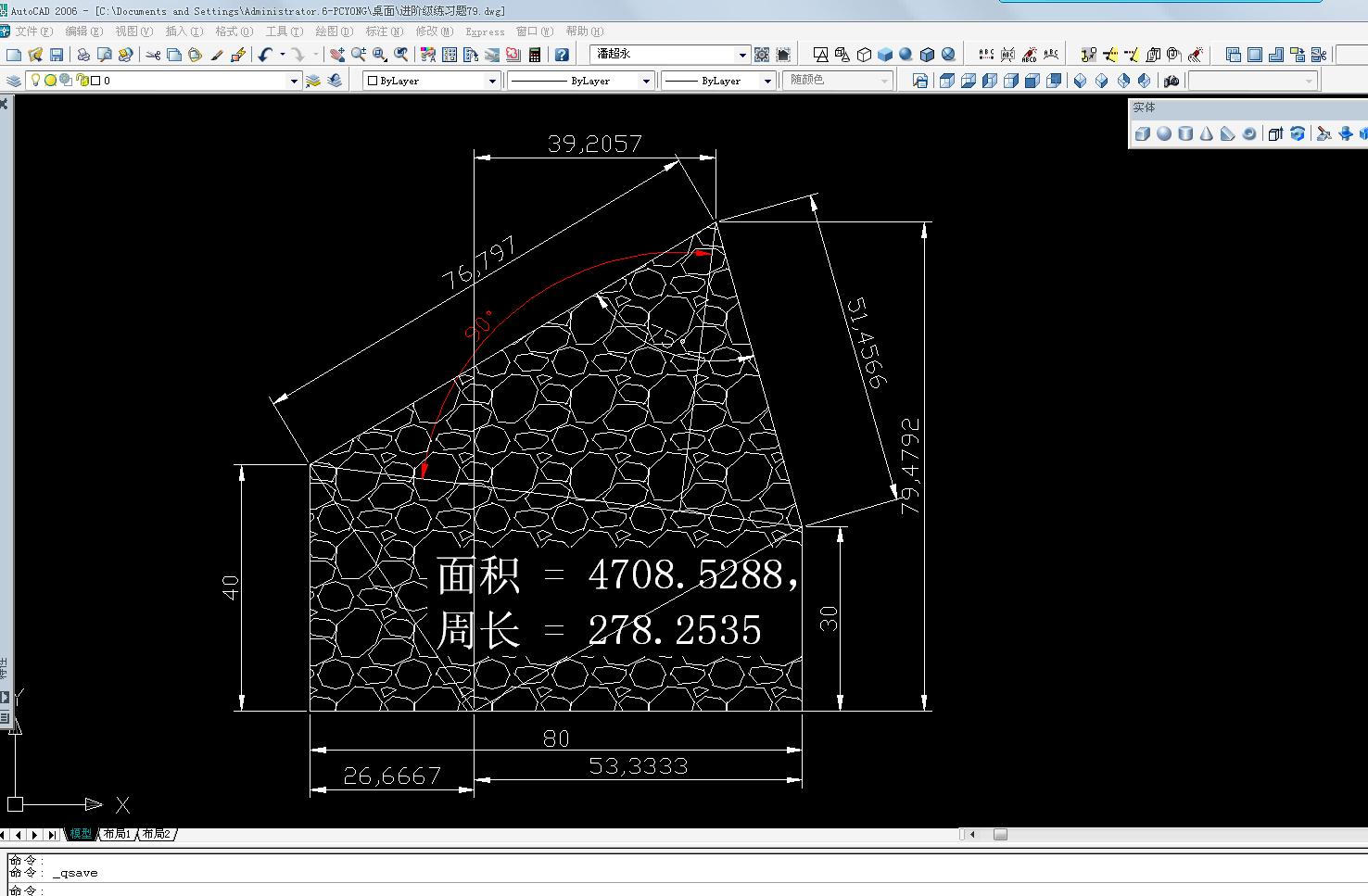Toggle the layer lightbulb on/off icon
Screen dimensions: 1368x896
[x=36, y=81]
